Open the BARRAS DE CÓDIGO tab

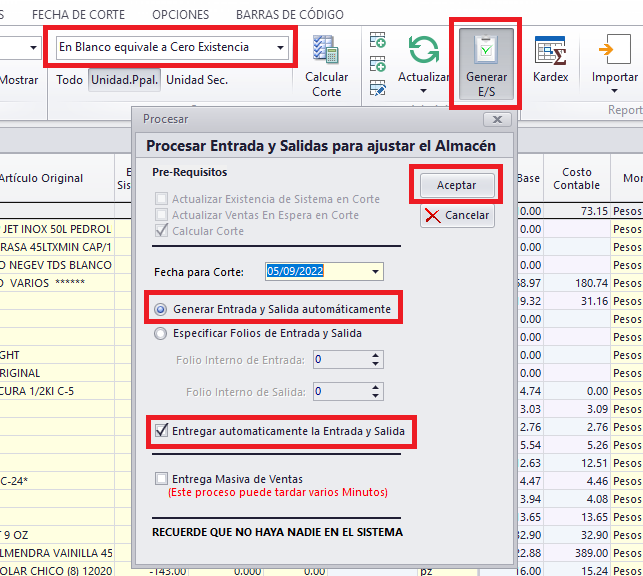click(x=290, y=15)
